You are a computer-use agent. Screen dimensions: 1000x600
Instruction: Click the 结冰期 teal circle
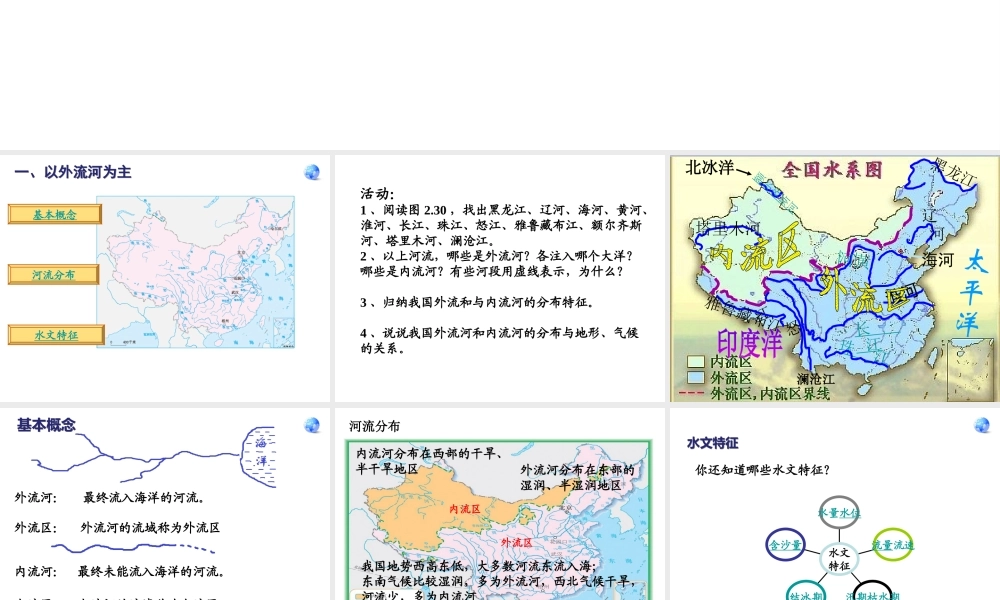tap(806, 590)
